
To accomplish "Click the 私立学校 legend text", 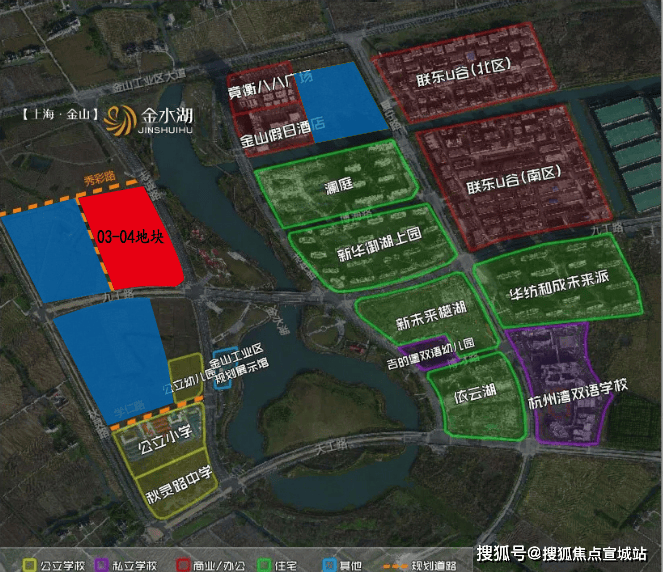I will pyautogui.click(x=134, y=566).
